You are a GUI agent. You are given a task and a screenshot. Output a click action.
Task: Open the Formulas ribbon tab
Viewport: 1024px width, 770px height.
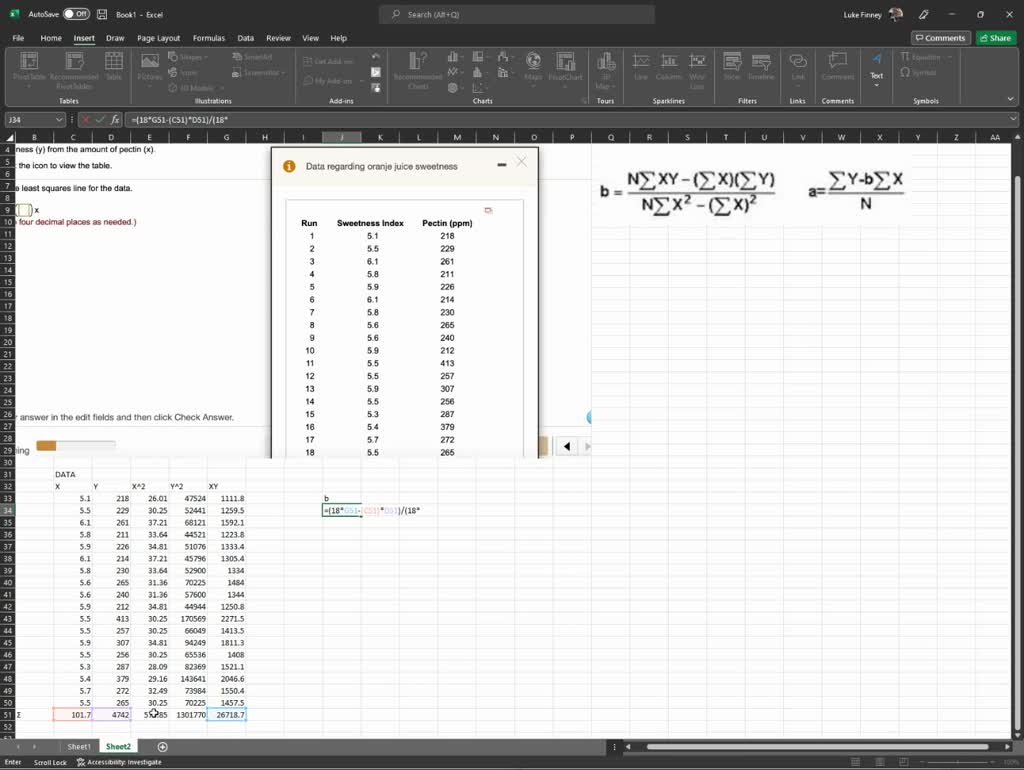[x=209, y=38]
